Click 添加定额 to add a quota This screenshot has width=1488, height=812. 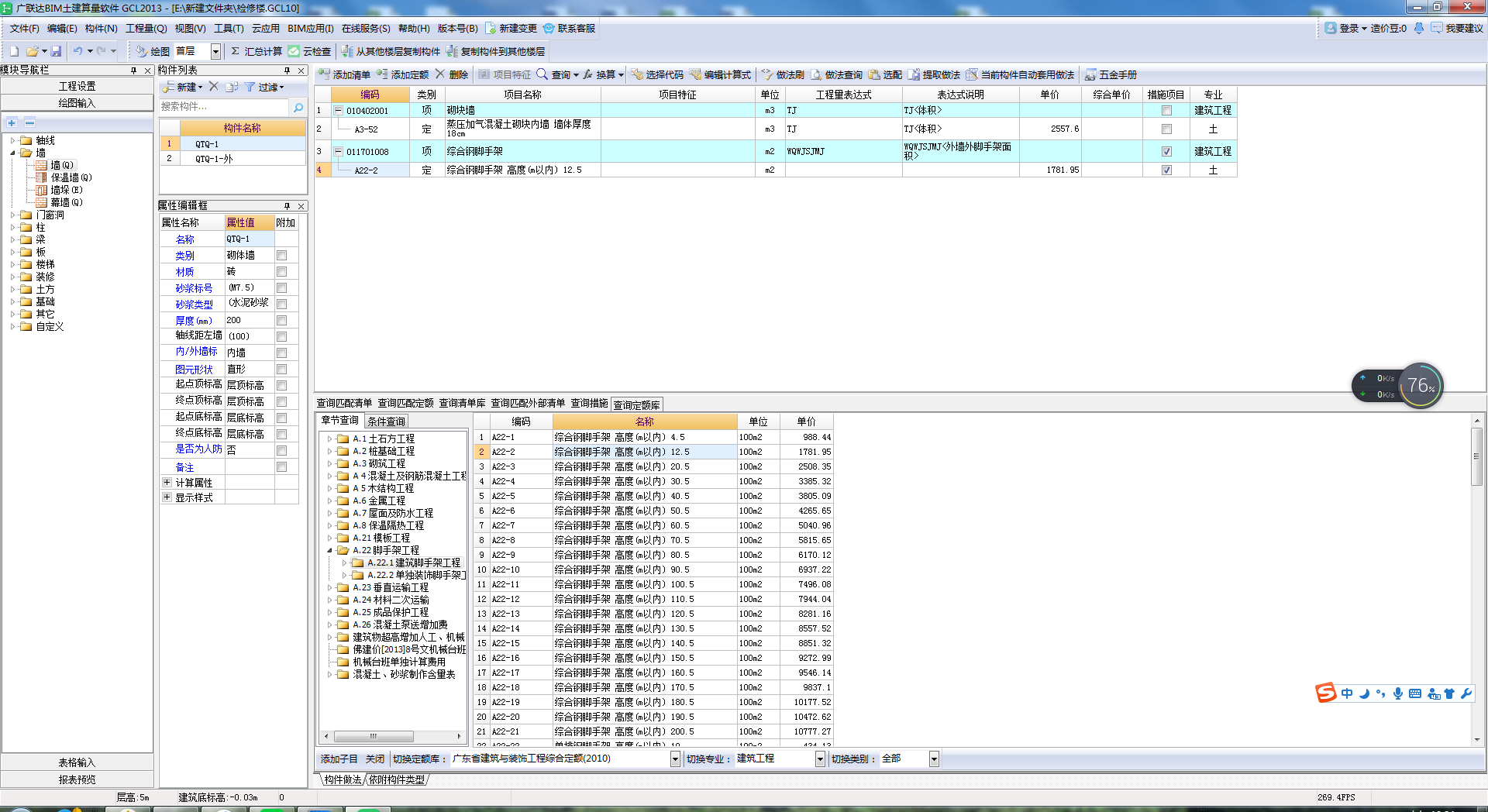coord(402,74)
